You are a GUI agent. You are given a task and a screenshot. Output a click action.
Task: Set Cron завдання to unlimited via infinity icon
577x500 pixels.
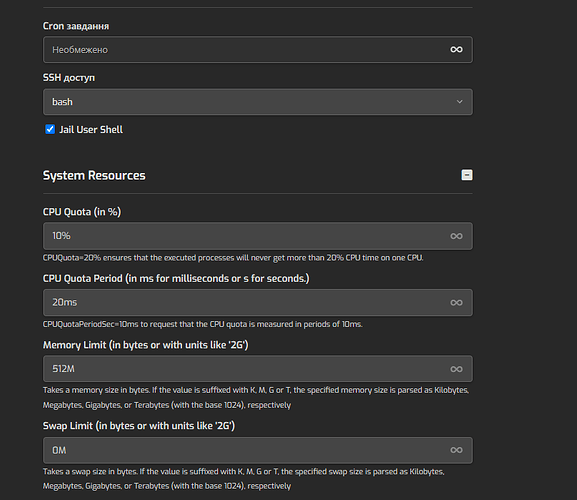pos(456,49)
